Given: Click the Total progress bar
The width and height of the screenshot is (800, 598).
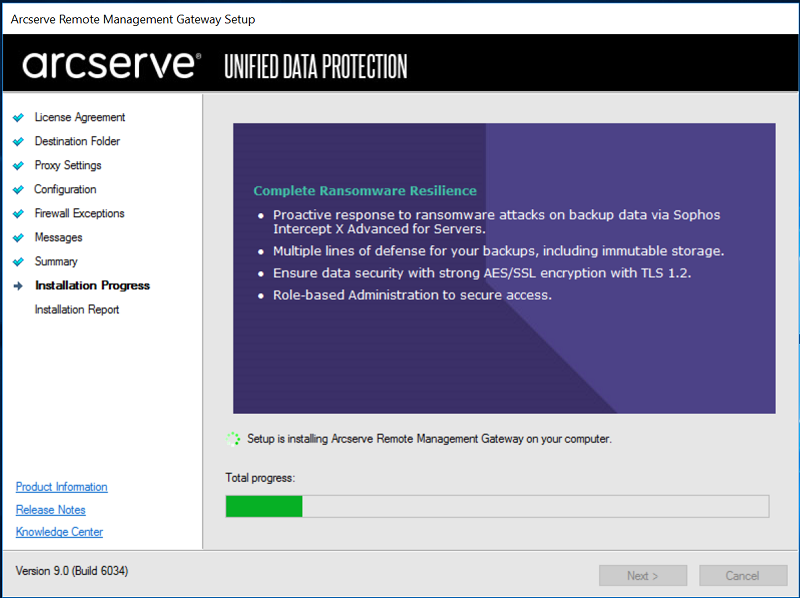Looking at the screenshot, I should pos(497,506).
